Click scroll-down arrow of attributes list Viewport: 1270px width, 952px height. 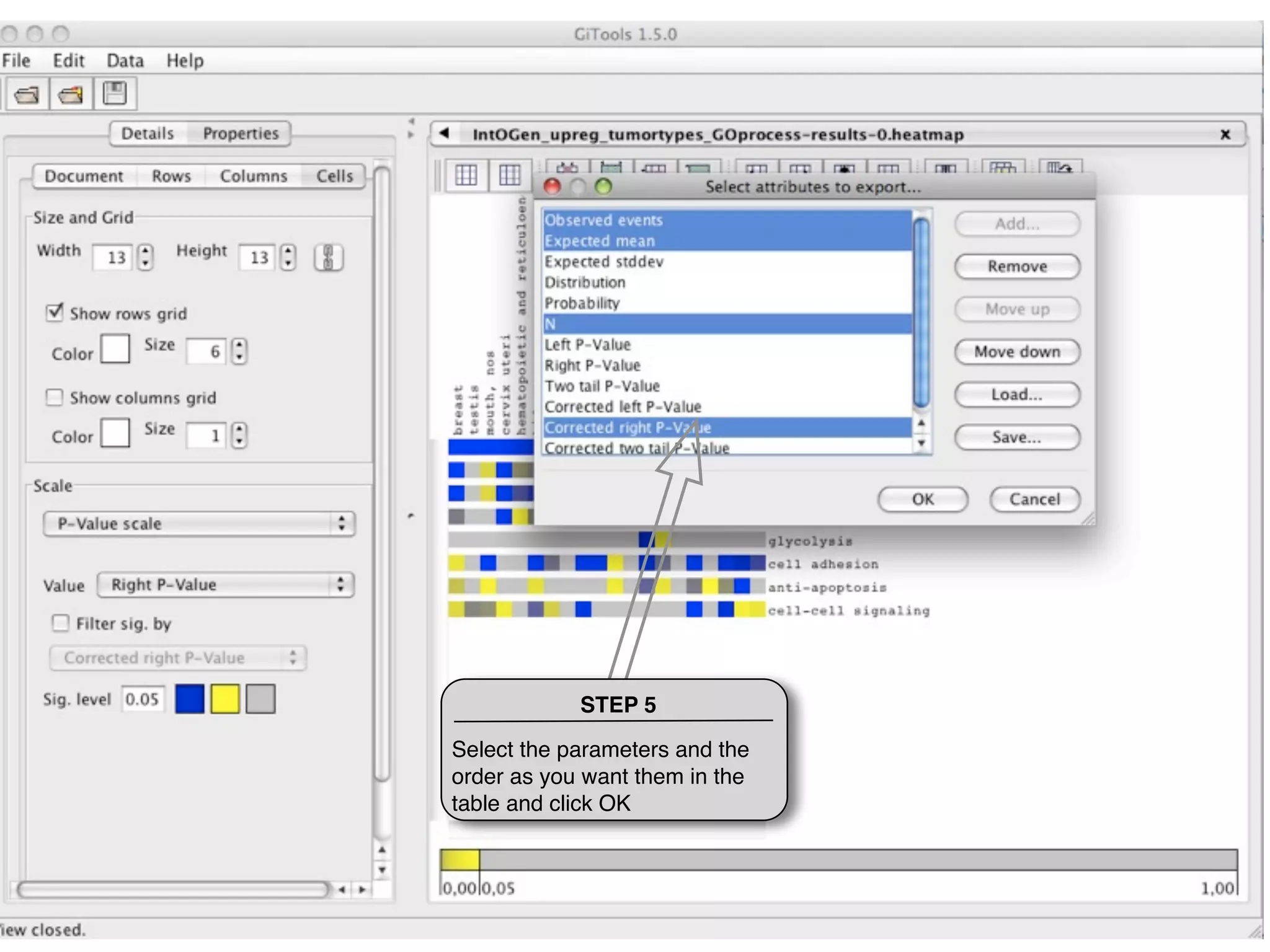click(921, 443)
